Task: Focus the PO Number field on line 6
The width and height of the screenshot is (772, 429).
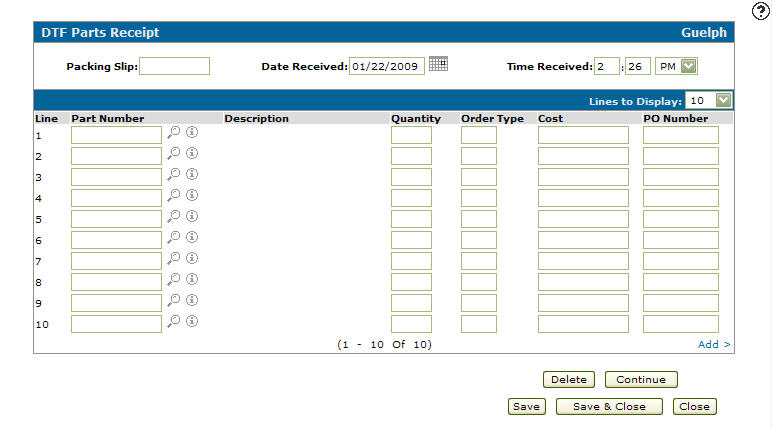Action: click(681, 240)
